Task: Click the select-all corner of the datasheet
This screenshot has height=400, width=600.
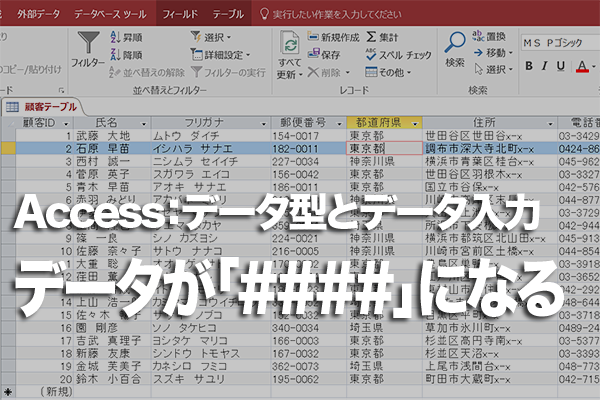Action: coord(8,123)
